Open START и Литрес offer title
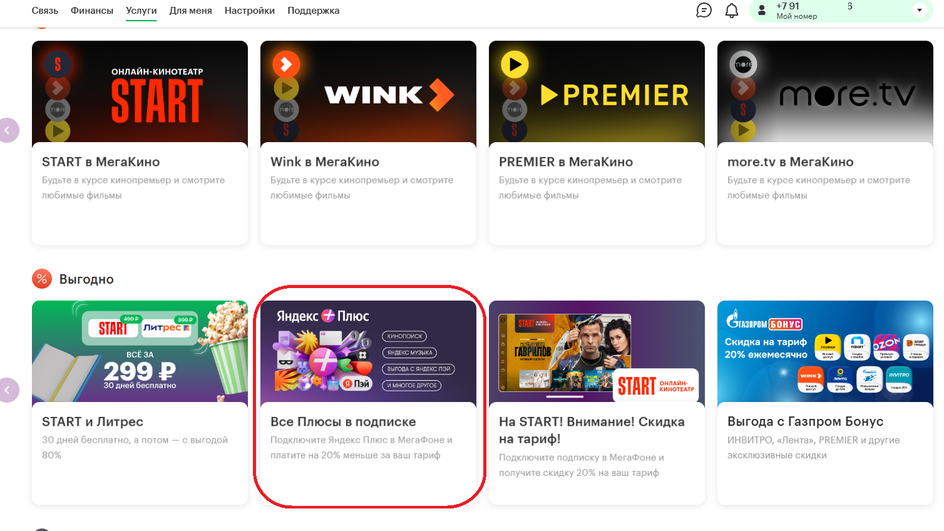The height and width of the screenshot is (531, 944). pyautogui.click(x=92, y=421)
